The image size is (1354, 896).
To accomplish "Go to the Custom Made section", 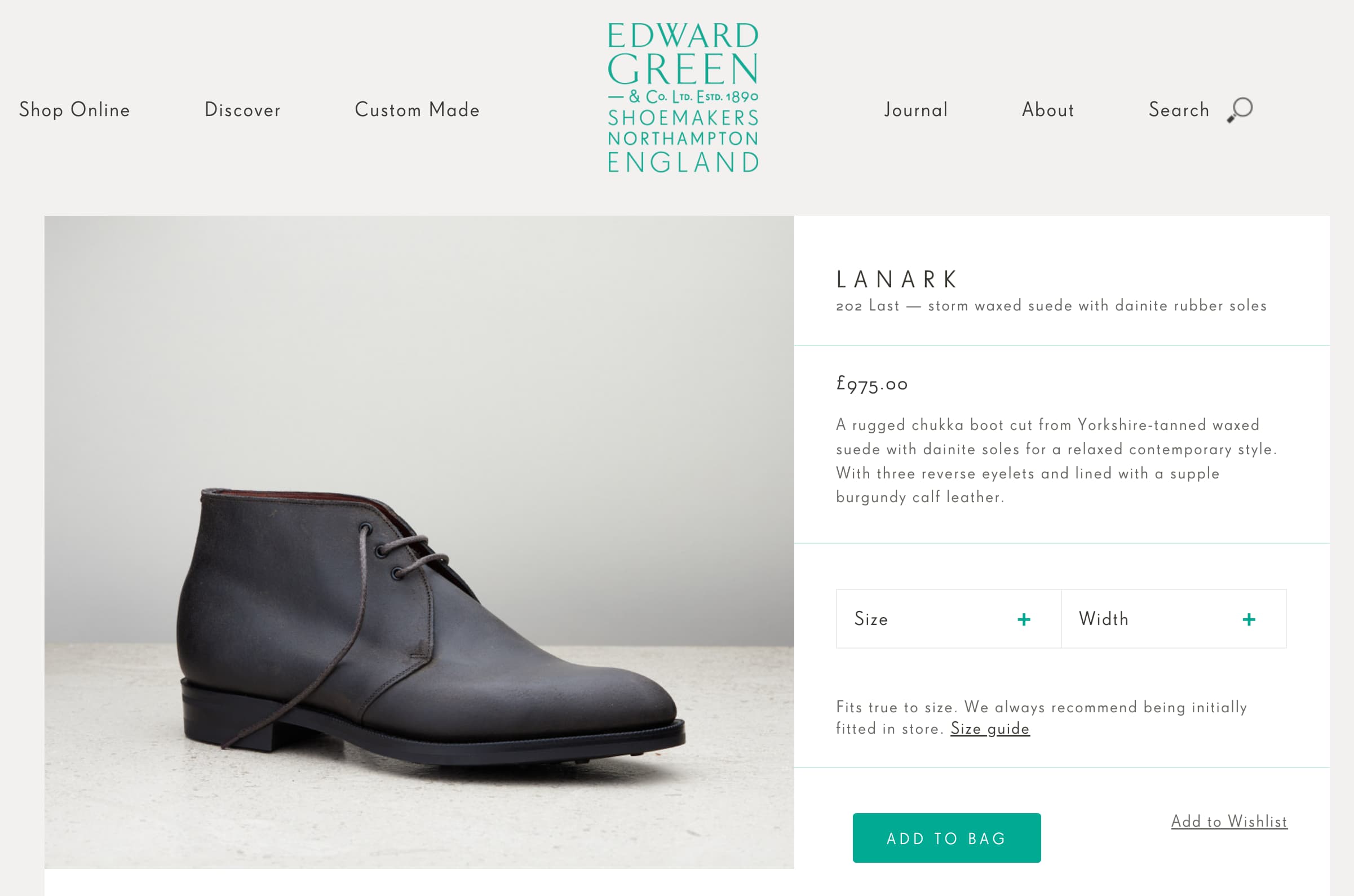I will click(x=417, y=110).
